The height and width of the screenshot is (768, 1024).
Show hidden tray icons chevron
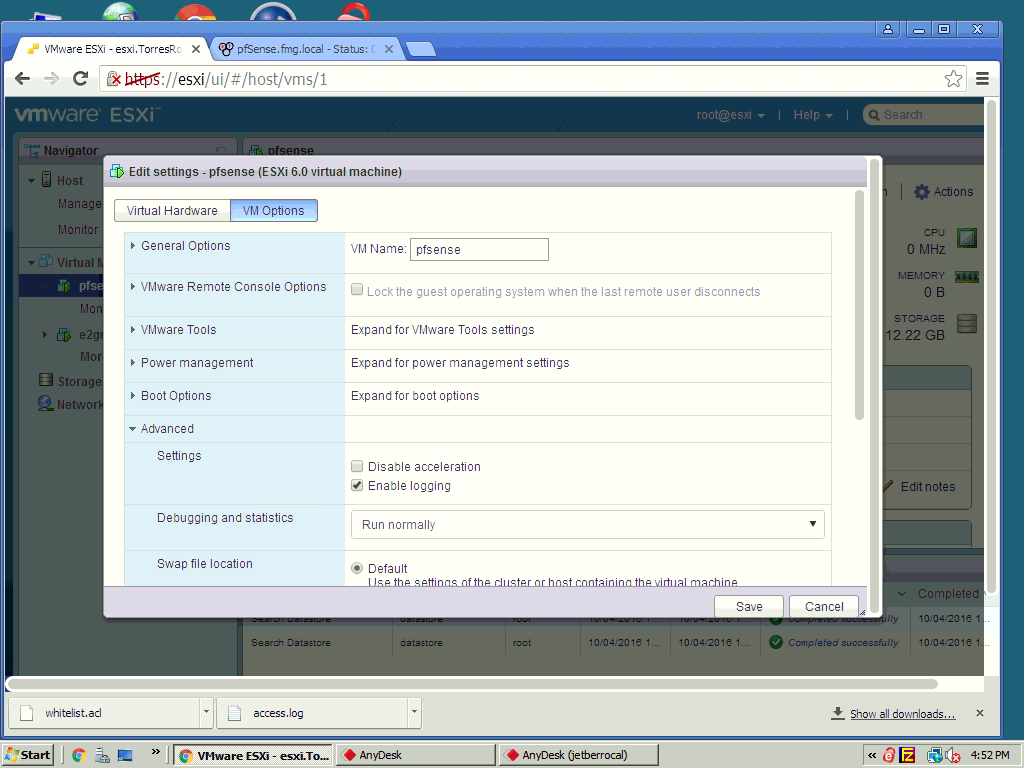click(872, 756)
